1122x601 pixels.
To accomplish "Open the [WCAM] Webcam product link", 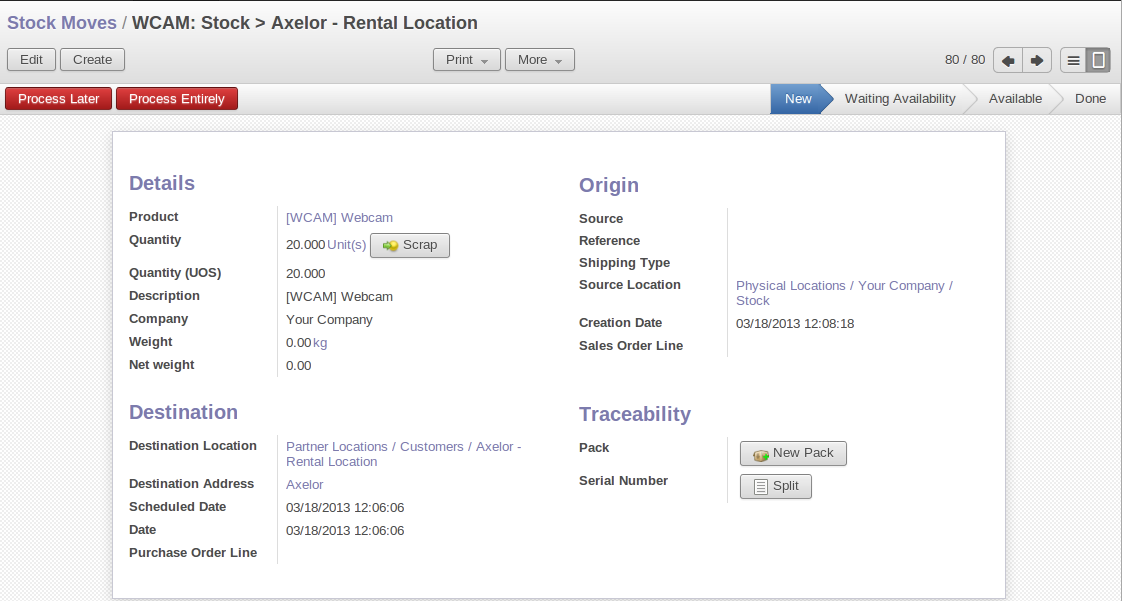I will tap(339, 217).
